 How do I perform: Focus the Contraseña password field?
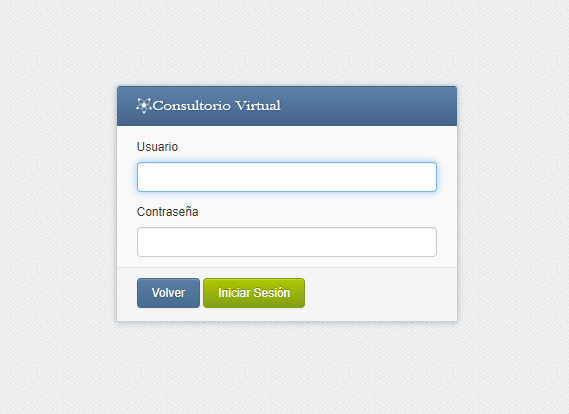tap(287, 242)
